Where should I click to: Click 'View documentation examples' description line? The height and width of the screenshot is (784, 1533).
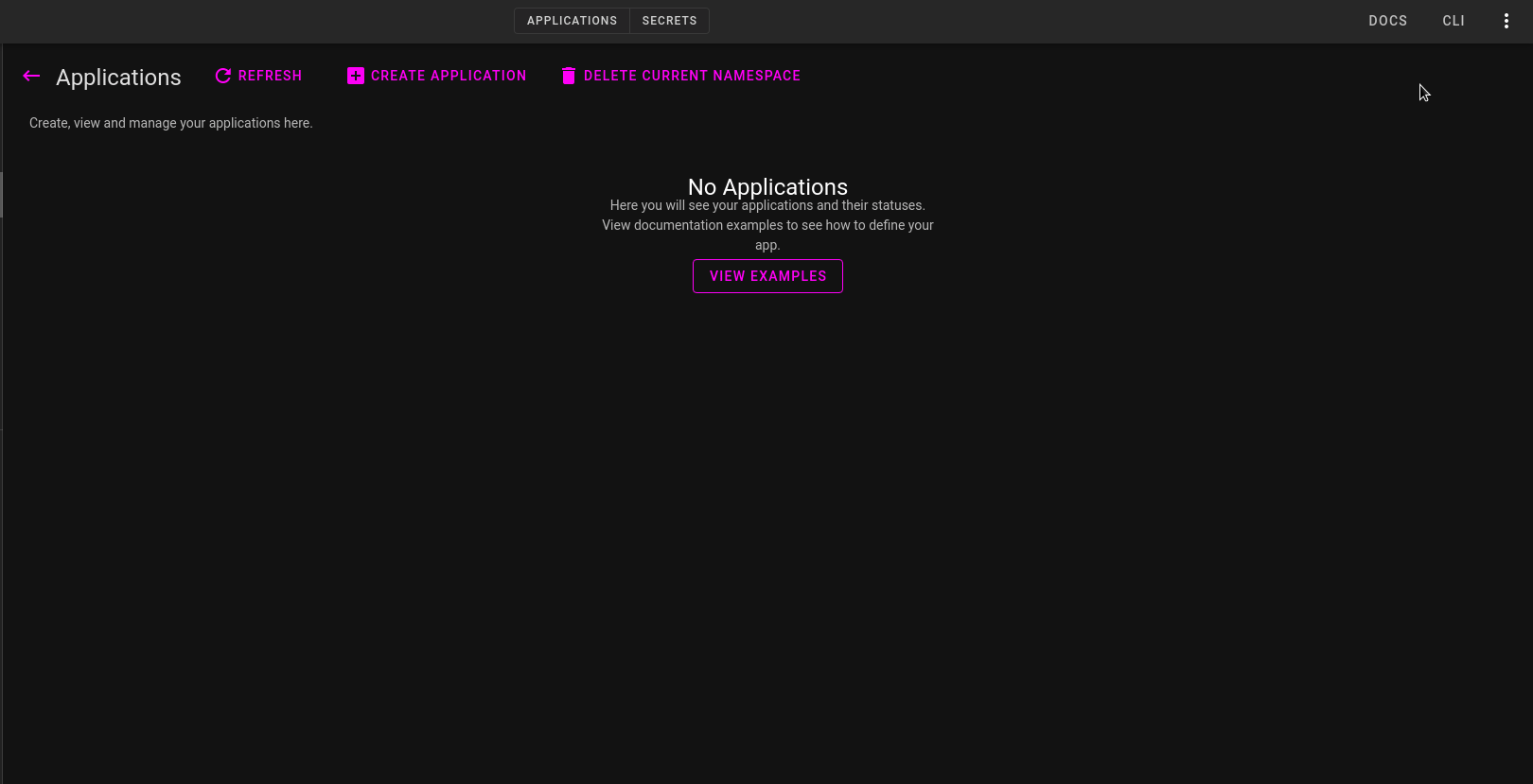click(x=767, y=225)
